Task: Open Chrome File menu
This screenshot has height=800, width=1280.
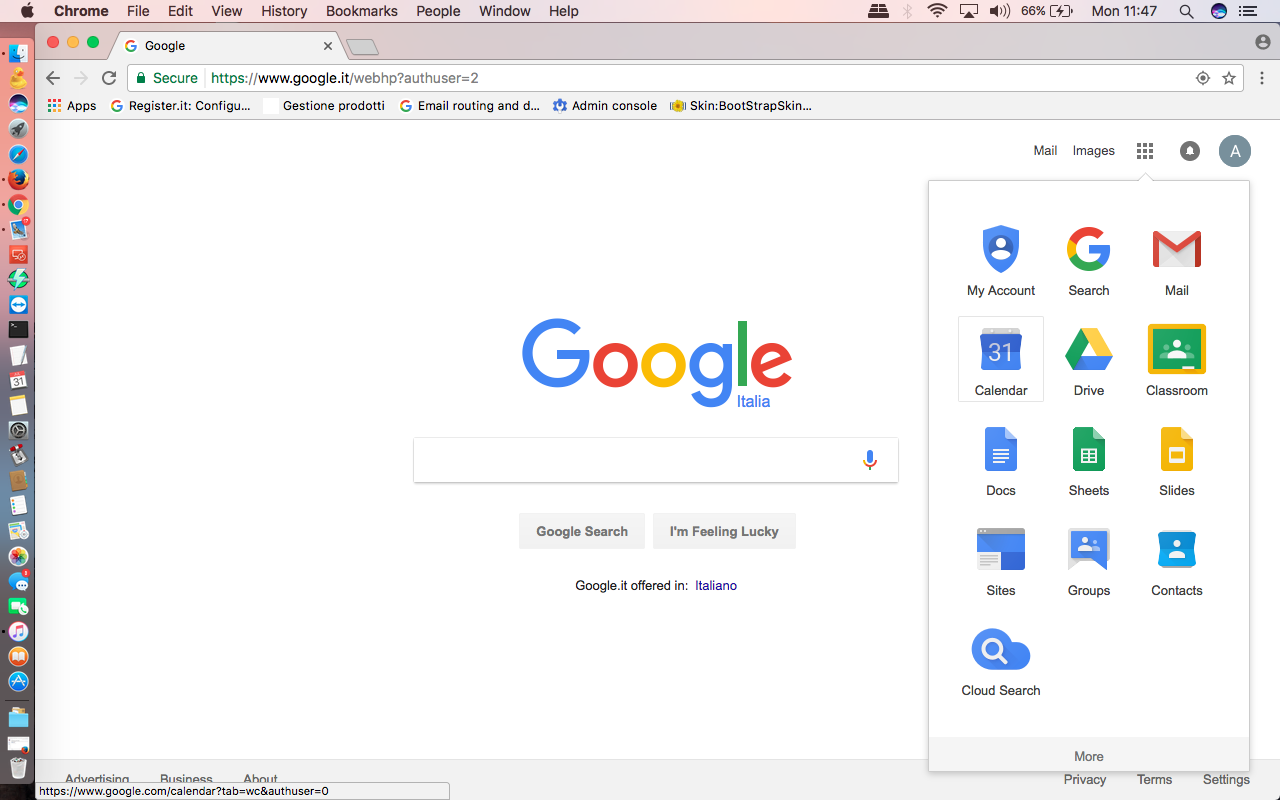Action: [138, 11]
